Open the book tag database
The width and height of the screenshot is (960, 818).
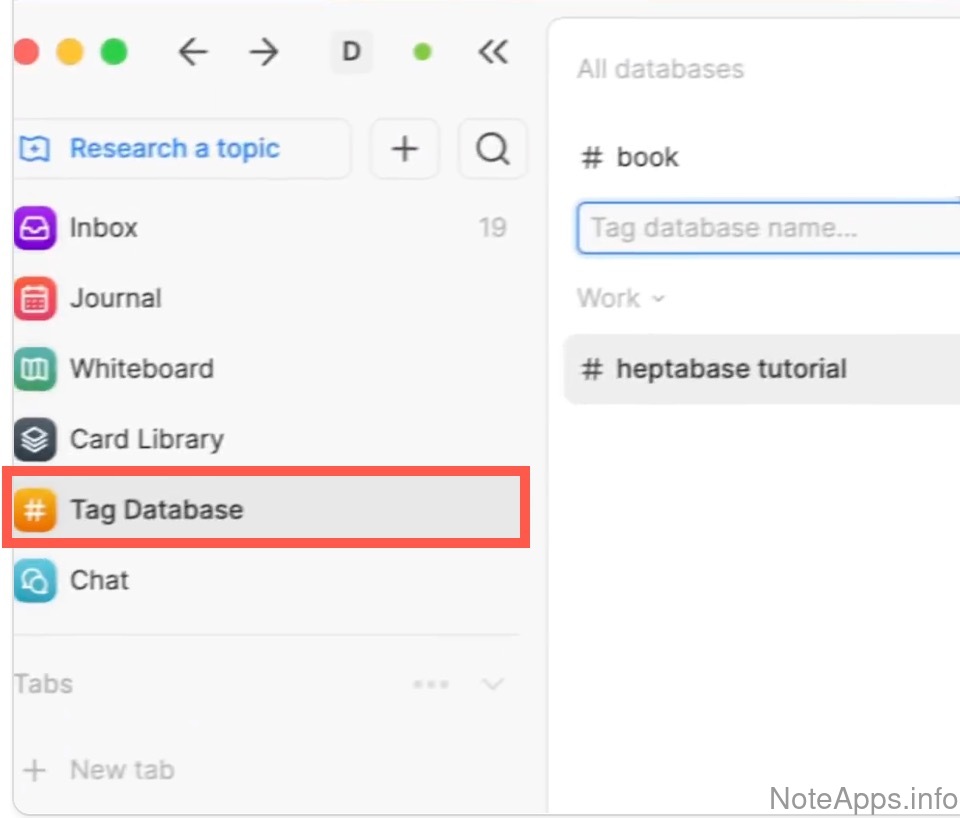click(647, 157)
